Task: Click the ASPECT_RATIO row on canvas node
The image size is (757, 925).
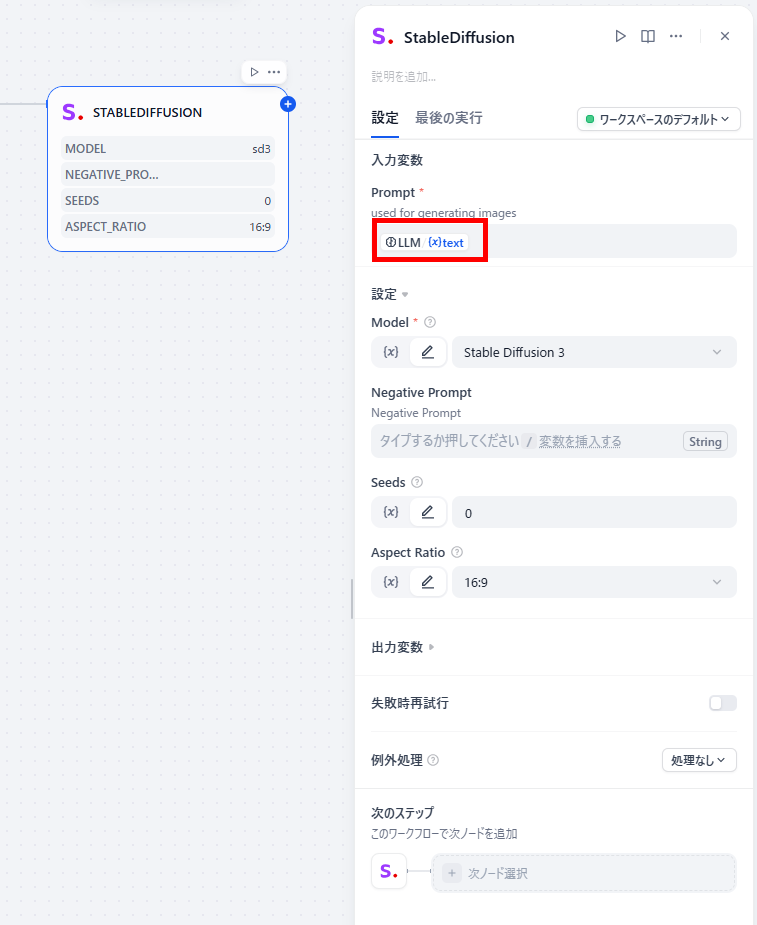Action: pyautogui.click(x=168, y=227)
